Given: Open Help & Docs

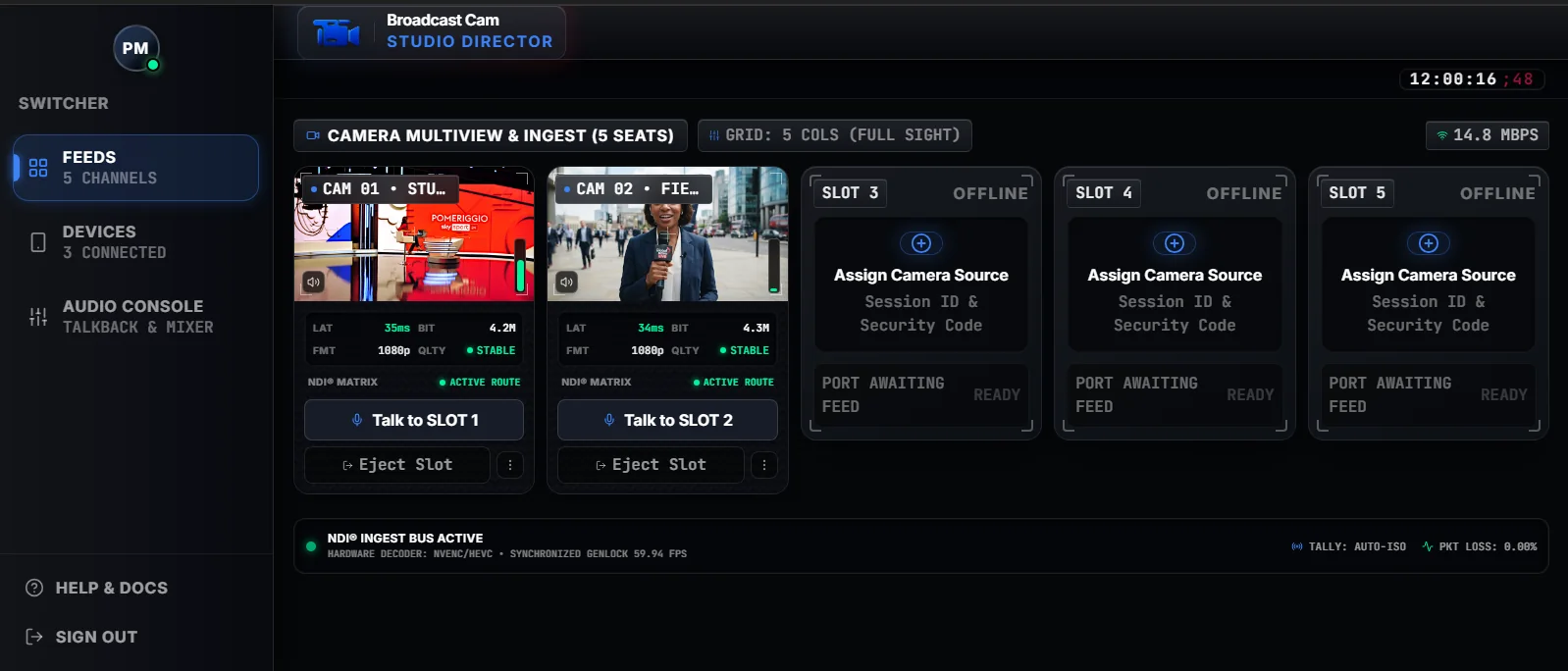Looking at the screenshot, I should click(x=97, y=588).
